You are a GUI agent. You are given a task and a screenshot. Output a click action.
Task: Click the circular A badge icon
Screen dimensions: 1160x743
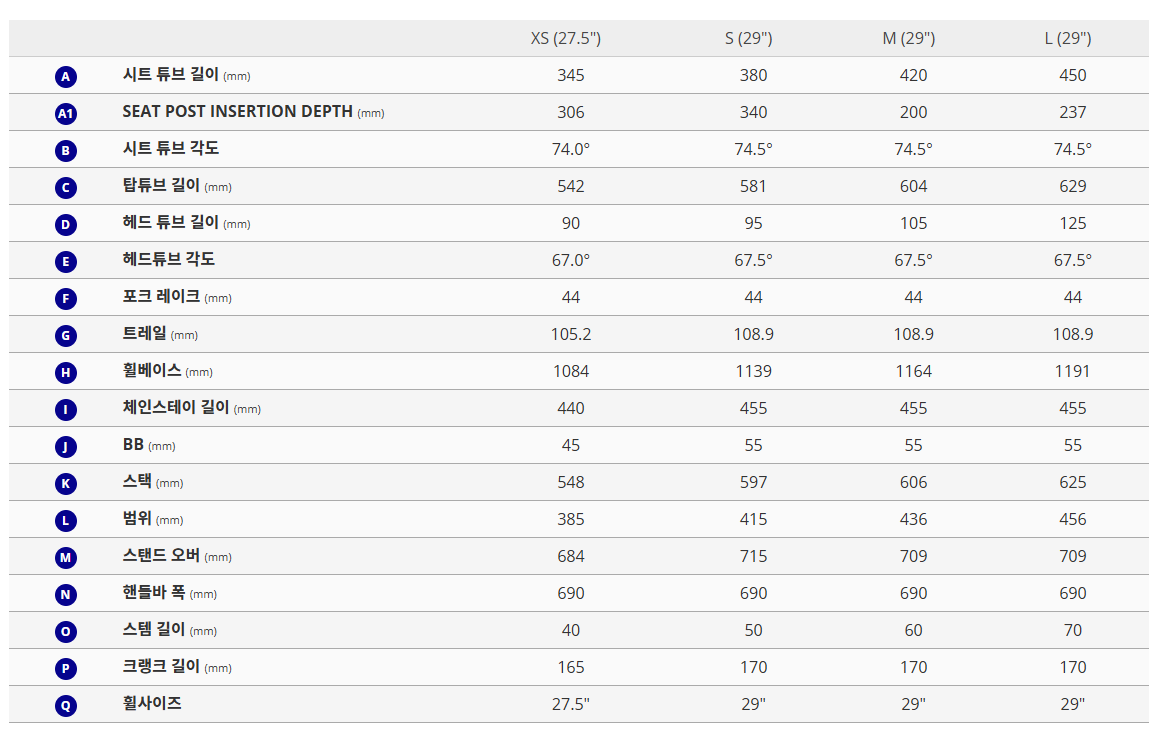(x=66, y=76)
